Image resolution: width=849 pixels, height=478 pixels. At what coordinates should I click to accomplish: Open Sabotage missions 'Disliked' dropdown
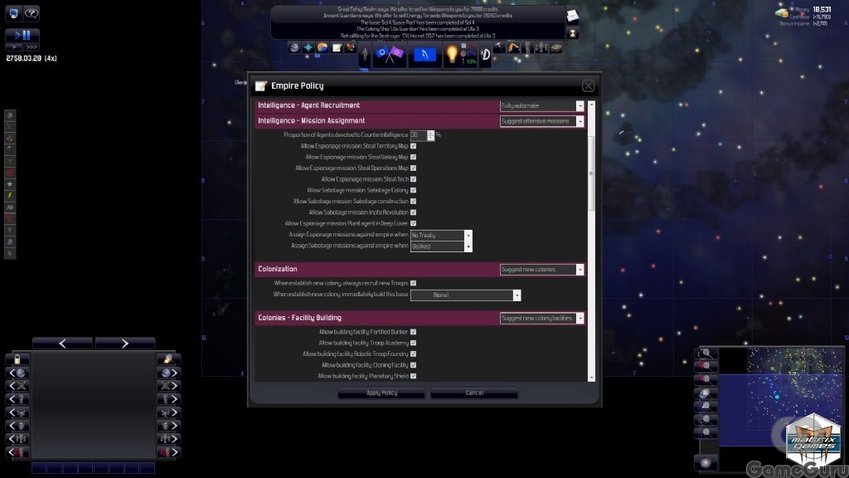click(x=441, y=246)
